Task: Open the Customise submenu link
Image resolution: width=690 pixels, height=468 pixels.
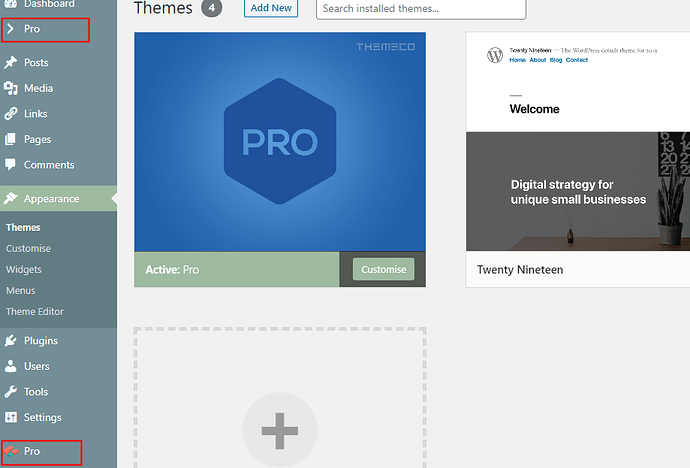Action: tap(29, 249)
